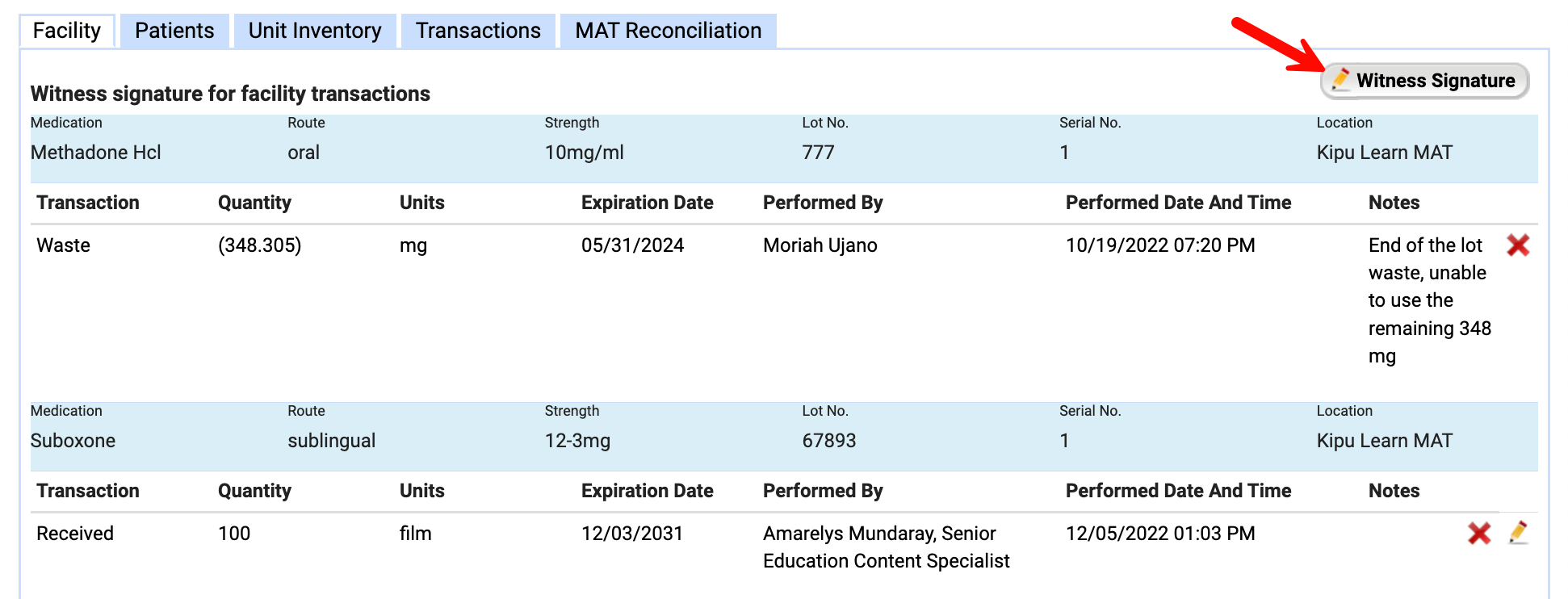Click lot number 67893
1568x599 pixels.
pyautogui.click(x=828, y=441)
